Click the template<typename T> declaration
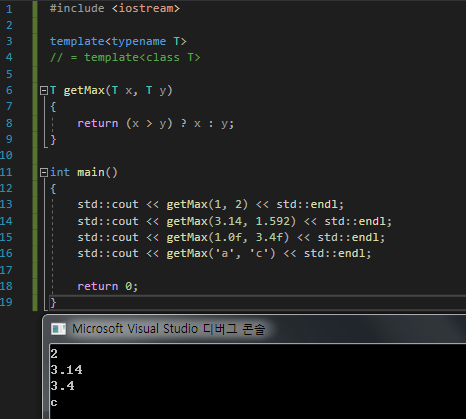 point(118,41)
